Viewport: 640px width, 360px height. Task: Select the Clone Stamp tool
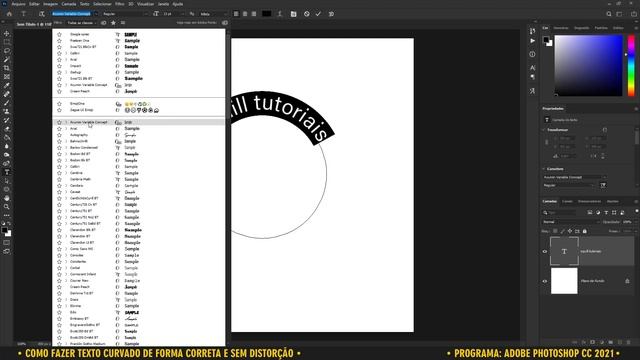point(7,111)
